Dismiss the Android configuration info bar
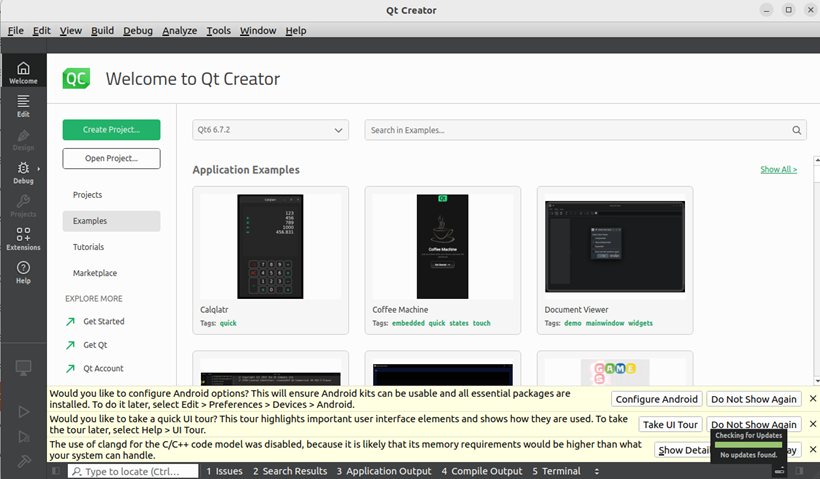Viewport: 820px width, 479px height. click(813, 398)
